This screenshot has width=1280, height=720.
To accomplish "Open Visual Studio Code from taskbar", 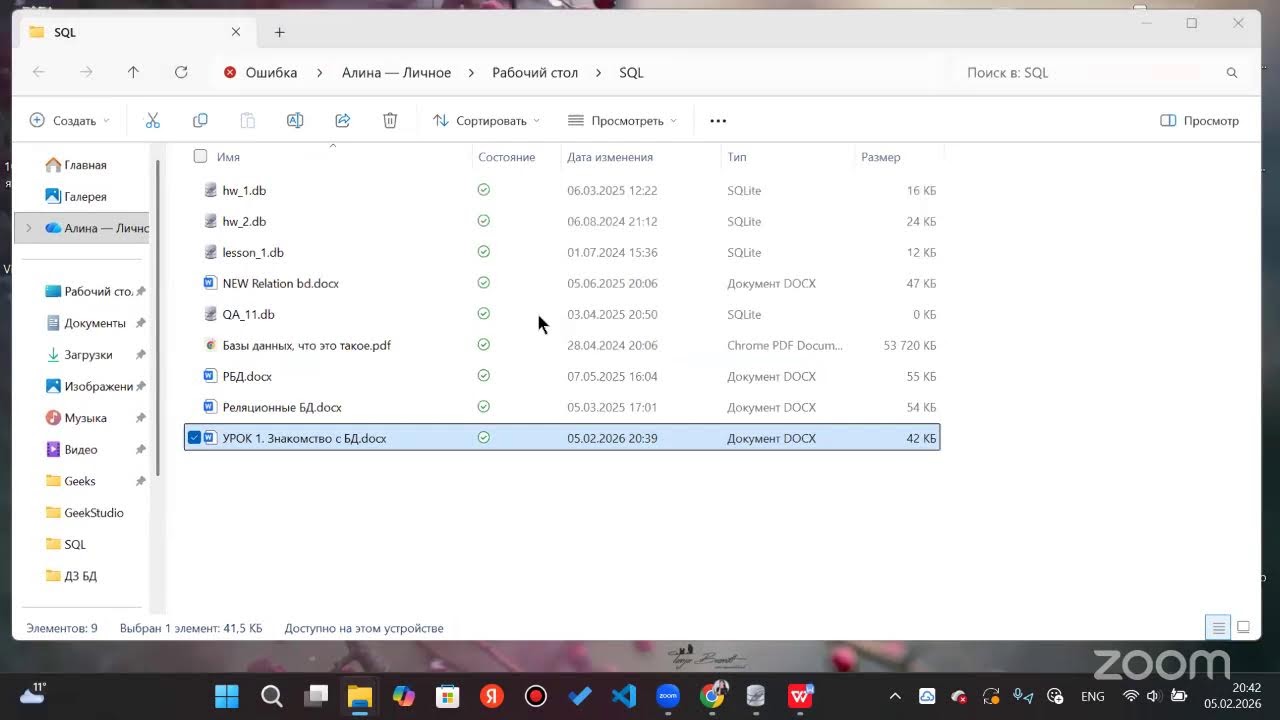I will click(624, 696).
